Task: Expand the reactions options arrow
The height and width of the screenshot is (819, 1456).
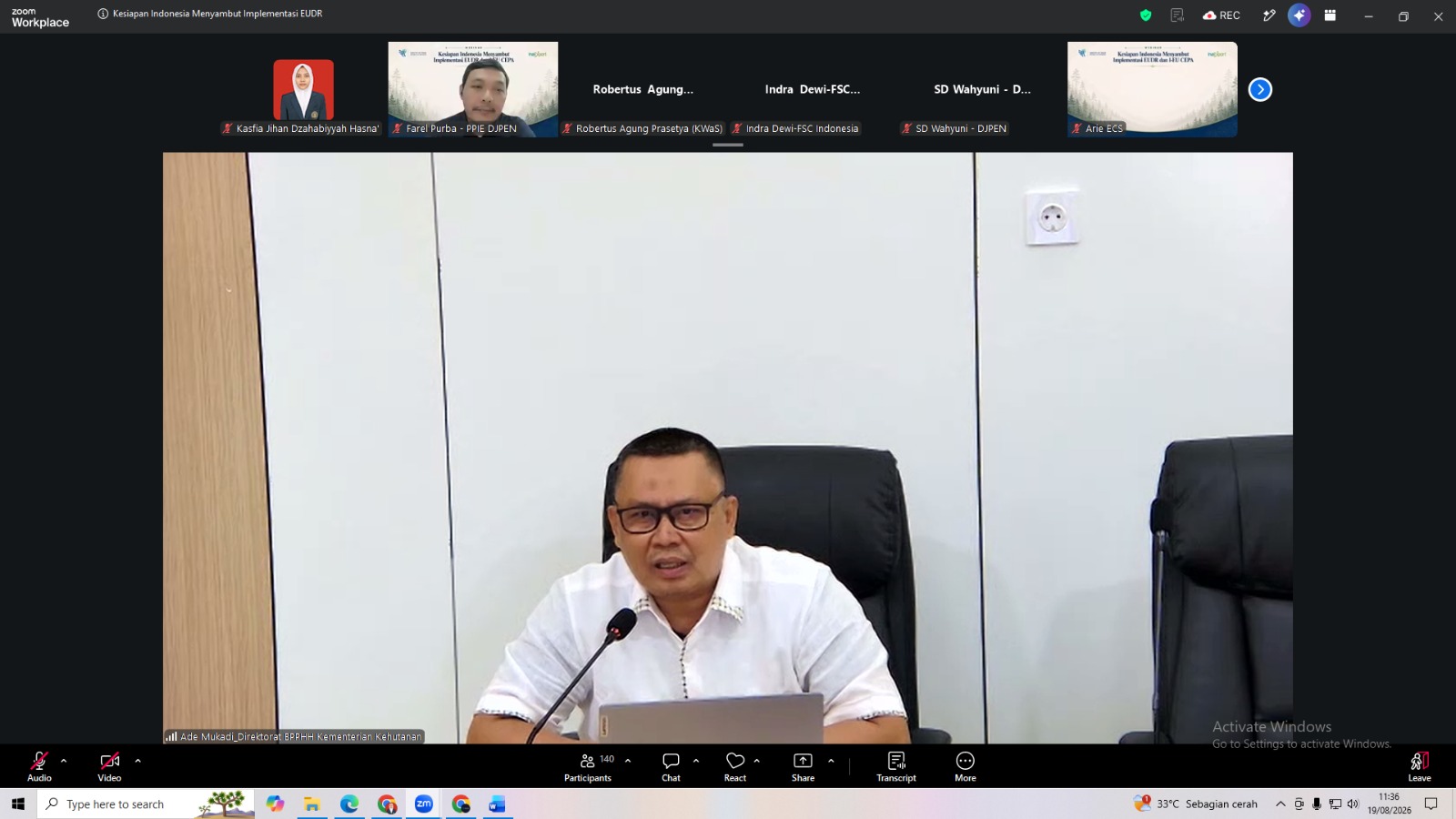Action: (x=757, y=761)
